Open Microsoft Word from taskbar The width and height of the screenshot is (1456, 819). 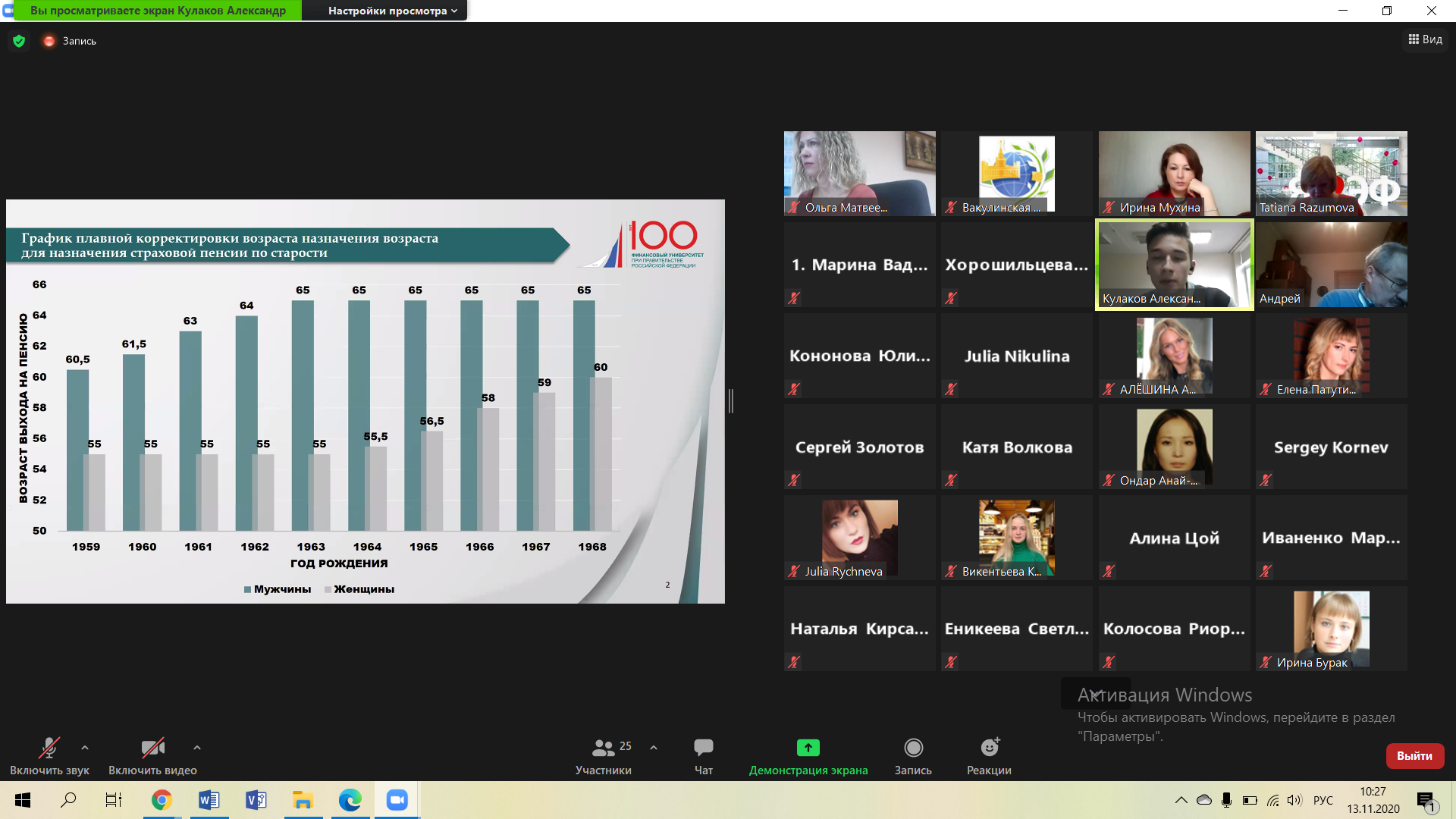click(209, 800)
